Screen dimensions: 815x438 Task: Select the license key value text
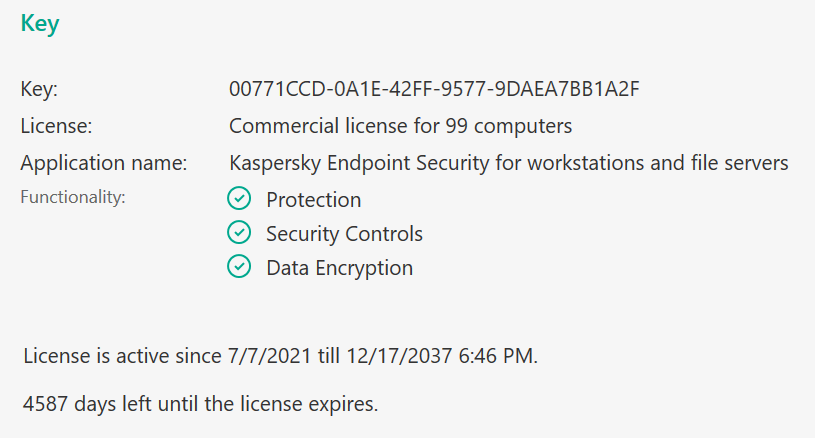coord(434,89)
